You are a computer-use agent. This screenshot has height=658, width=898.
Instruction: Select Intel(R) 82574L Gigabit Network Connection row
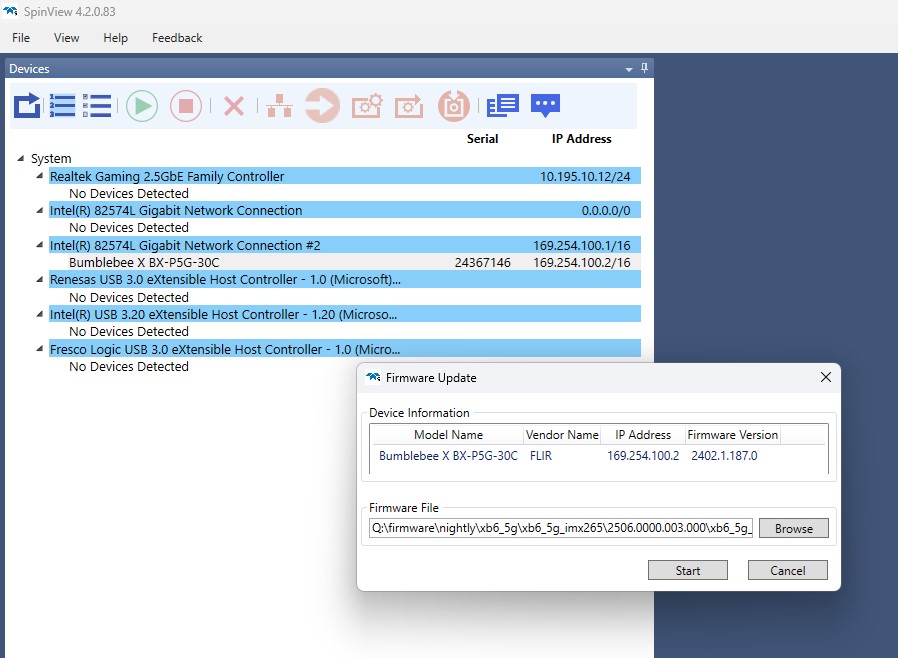click(x=345, y=210)
